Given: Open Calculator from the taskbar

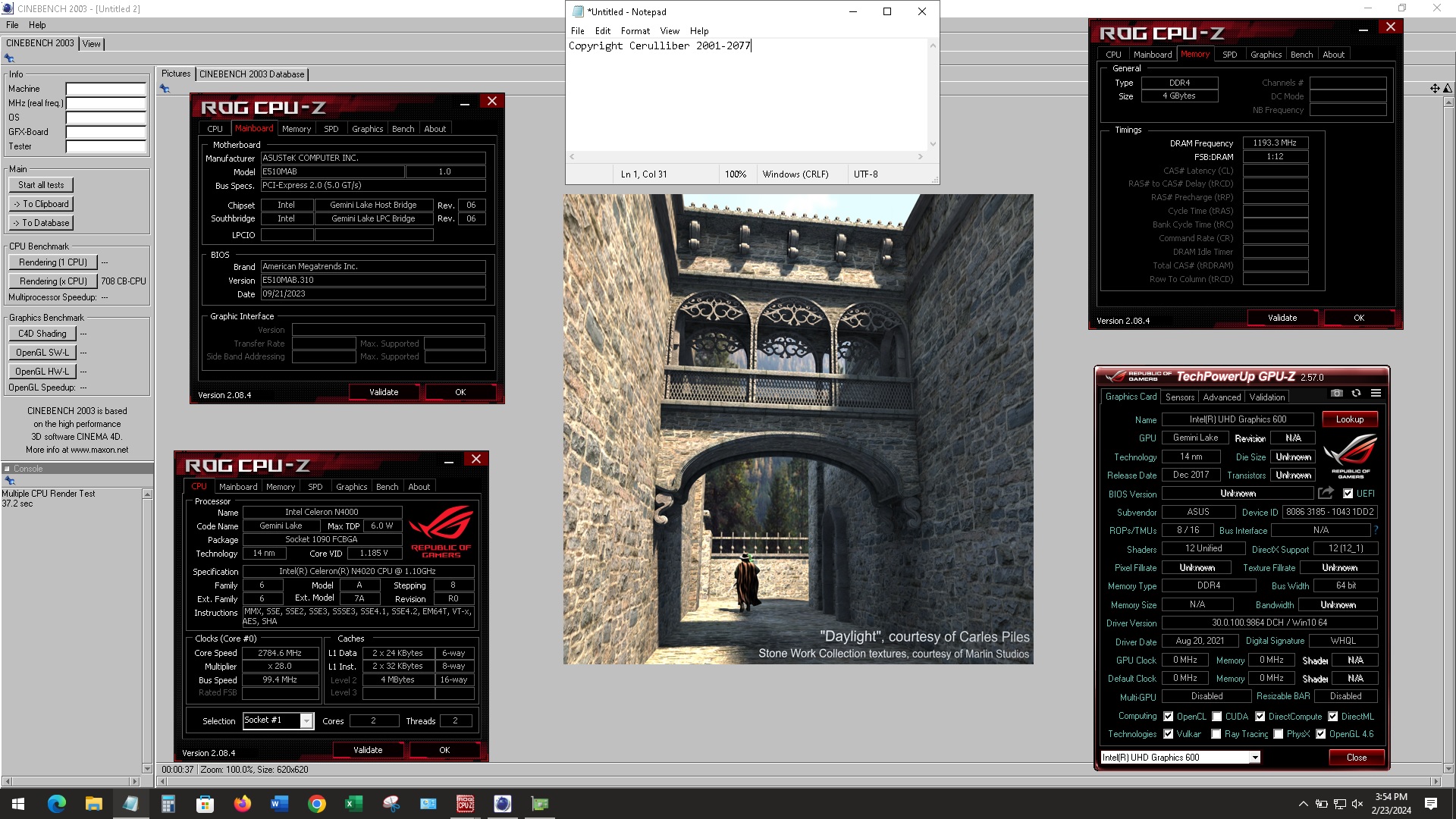Looking at the screenshot, I should pos(168,804).
